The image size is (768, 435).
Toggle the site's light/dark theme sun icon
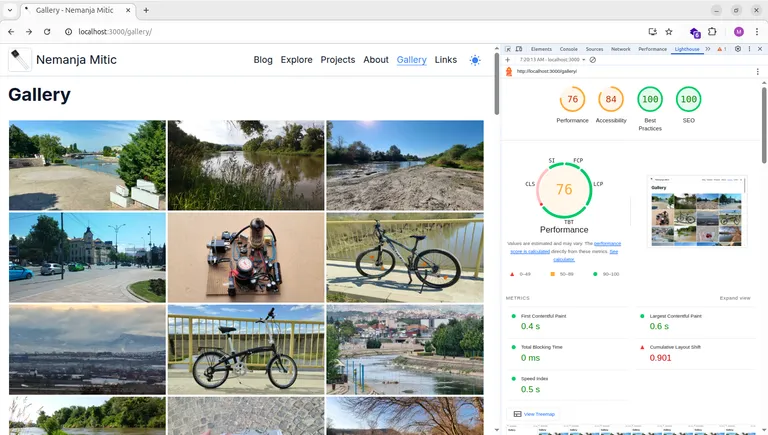[474, 60]
